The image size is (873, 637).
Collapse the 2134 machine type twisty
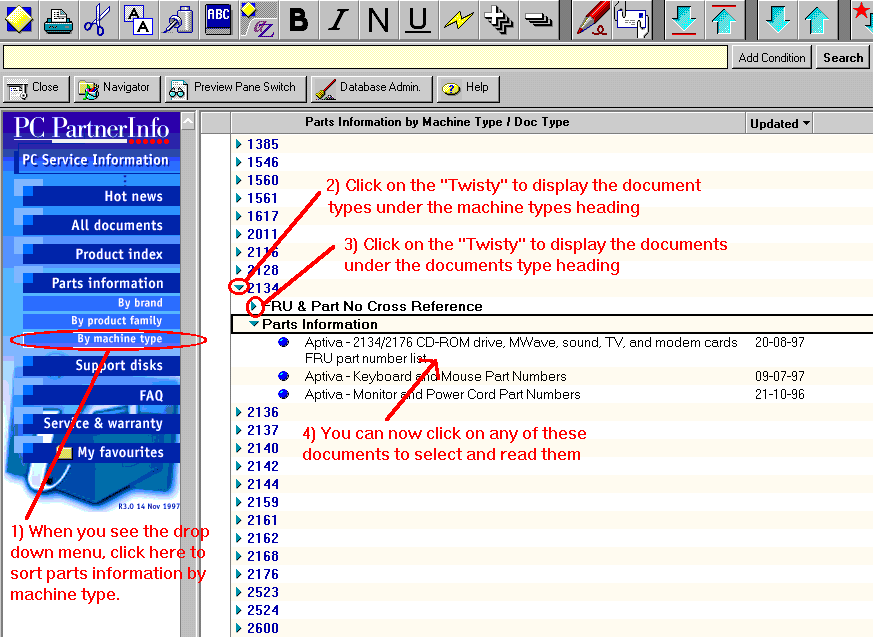point(239,288)
